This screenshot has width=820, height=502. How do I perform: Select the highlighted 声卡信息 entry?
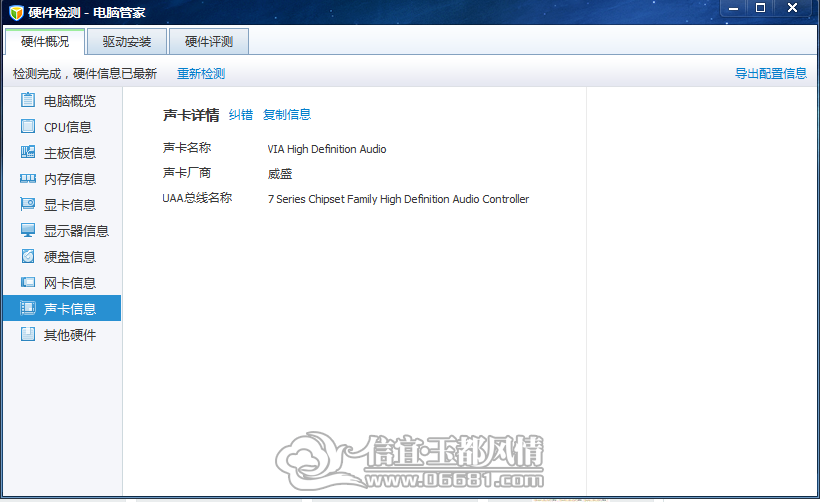coord(62,309)
